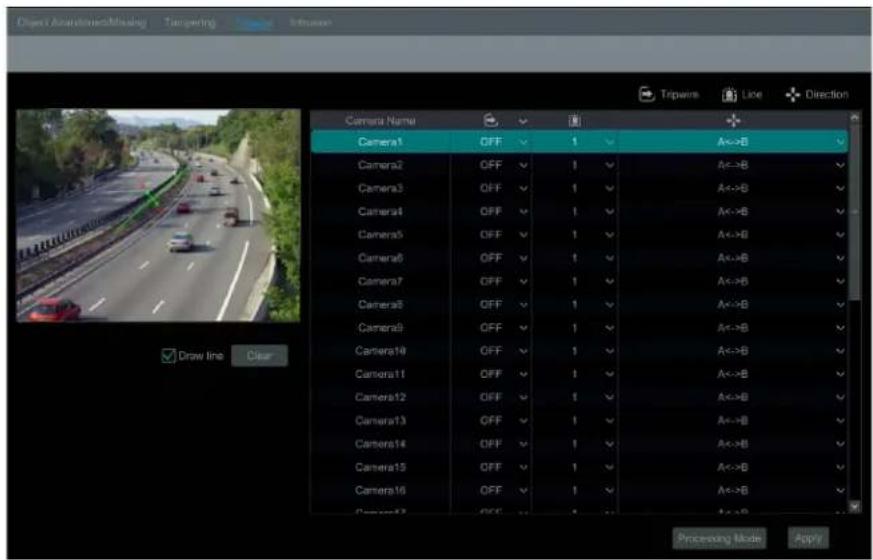Click the vertical scrollbar thumb
The width and height of the screenshot is (873, 560).
[855, 212]
